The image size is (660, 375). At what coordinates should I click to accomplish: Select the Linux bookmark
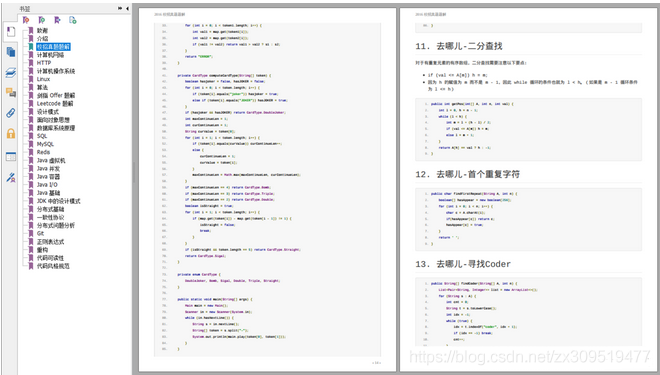pos(43,79)
